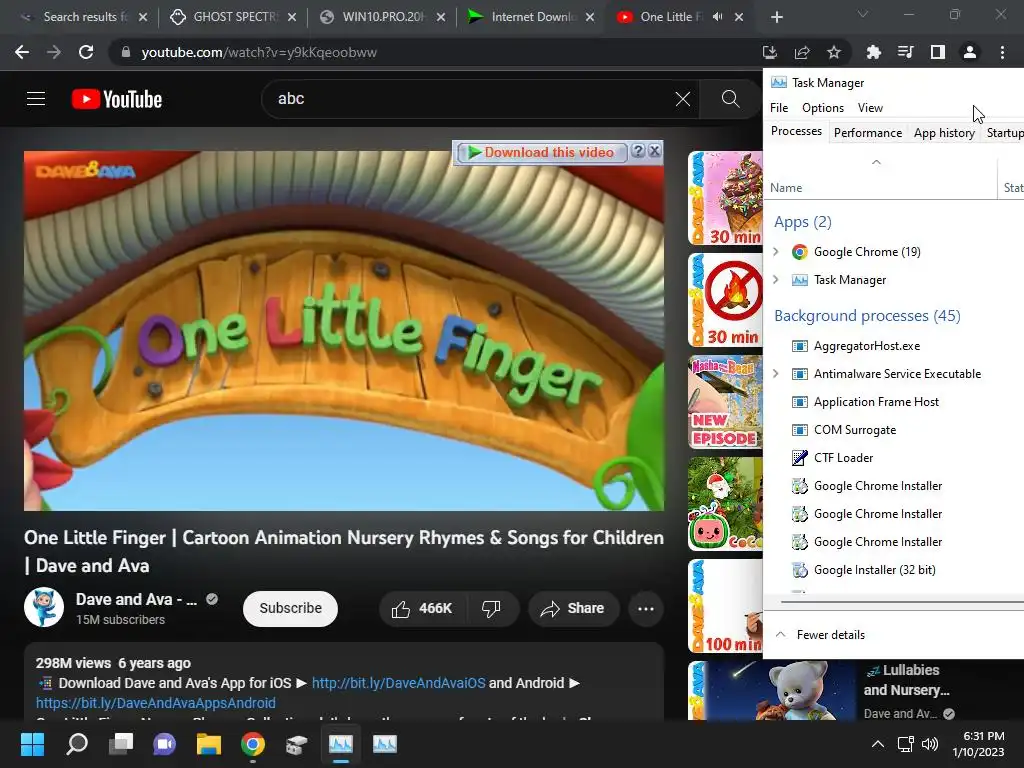Expand Antimalware Service Executable row

[x=776, y=374]
